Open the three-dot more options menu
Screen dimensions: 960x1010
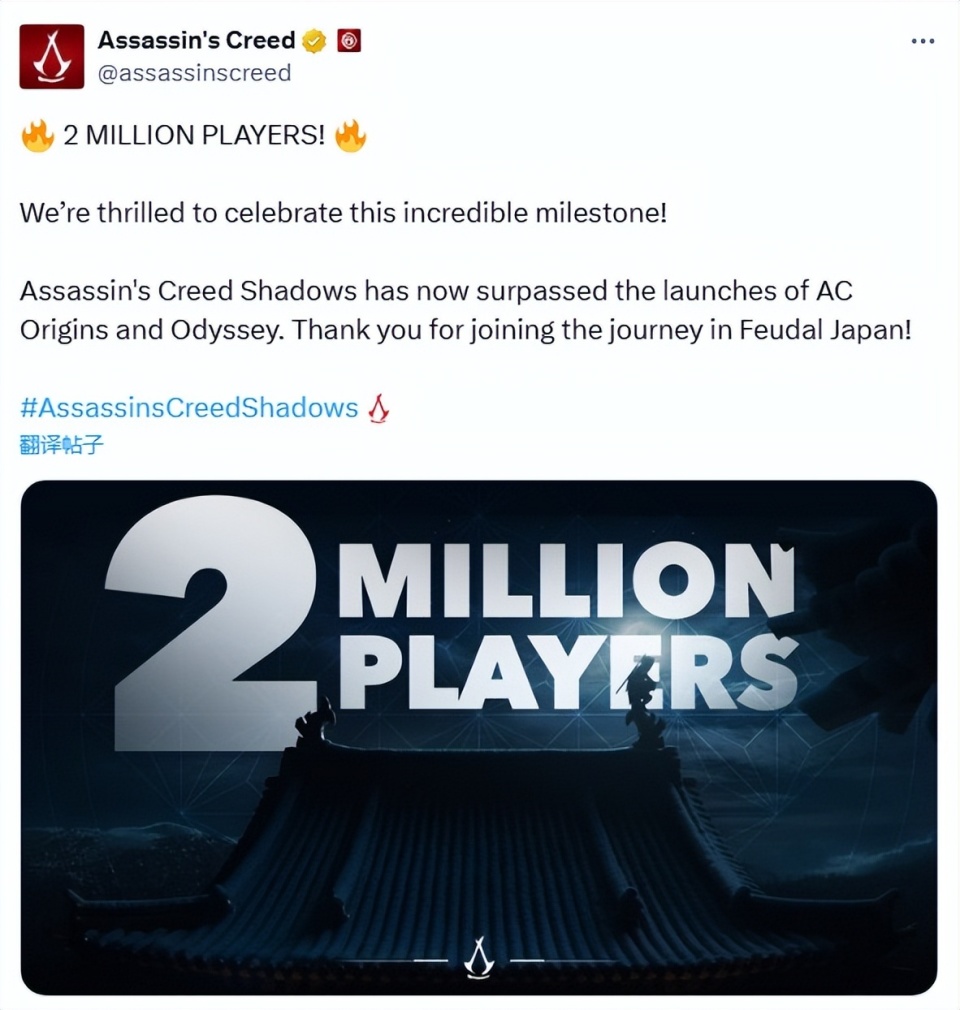click(x=923, y=41)
